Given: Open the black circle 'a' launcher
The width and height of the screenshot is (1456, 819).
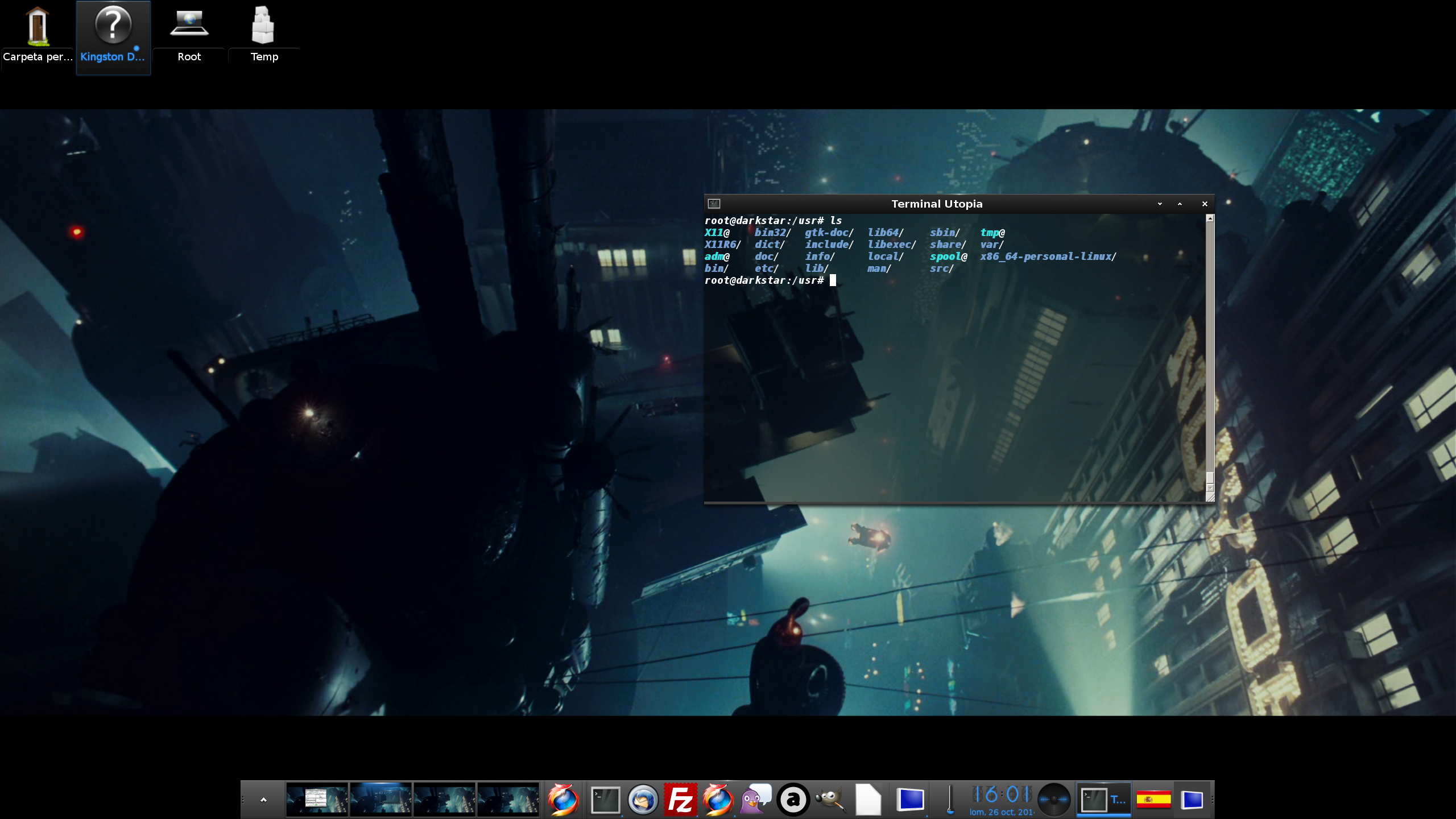Looking at the screenshot, I should click(793, 800).
